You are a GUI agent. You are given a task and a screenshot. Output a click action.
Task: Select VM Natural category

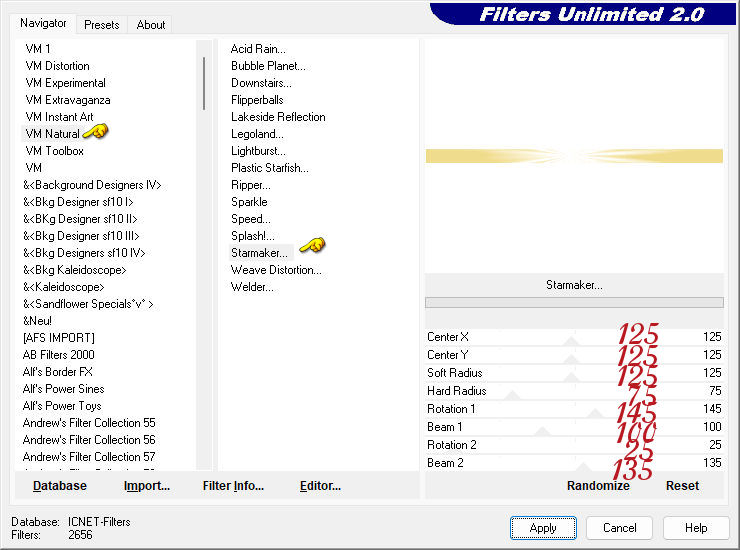coord(52,134)
